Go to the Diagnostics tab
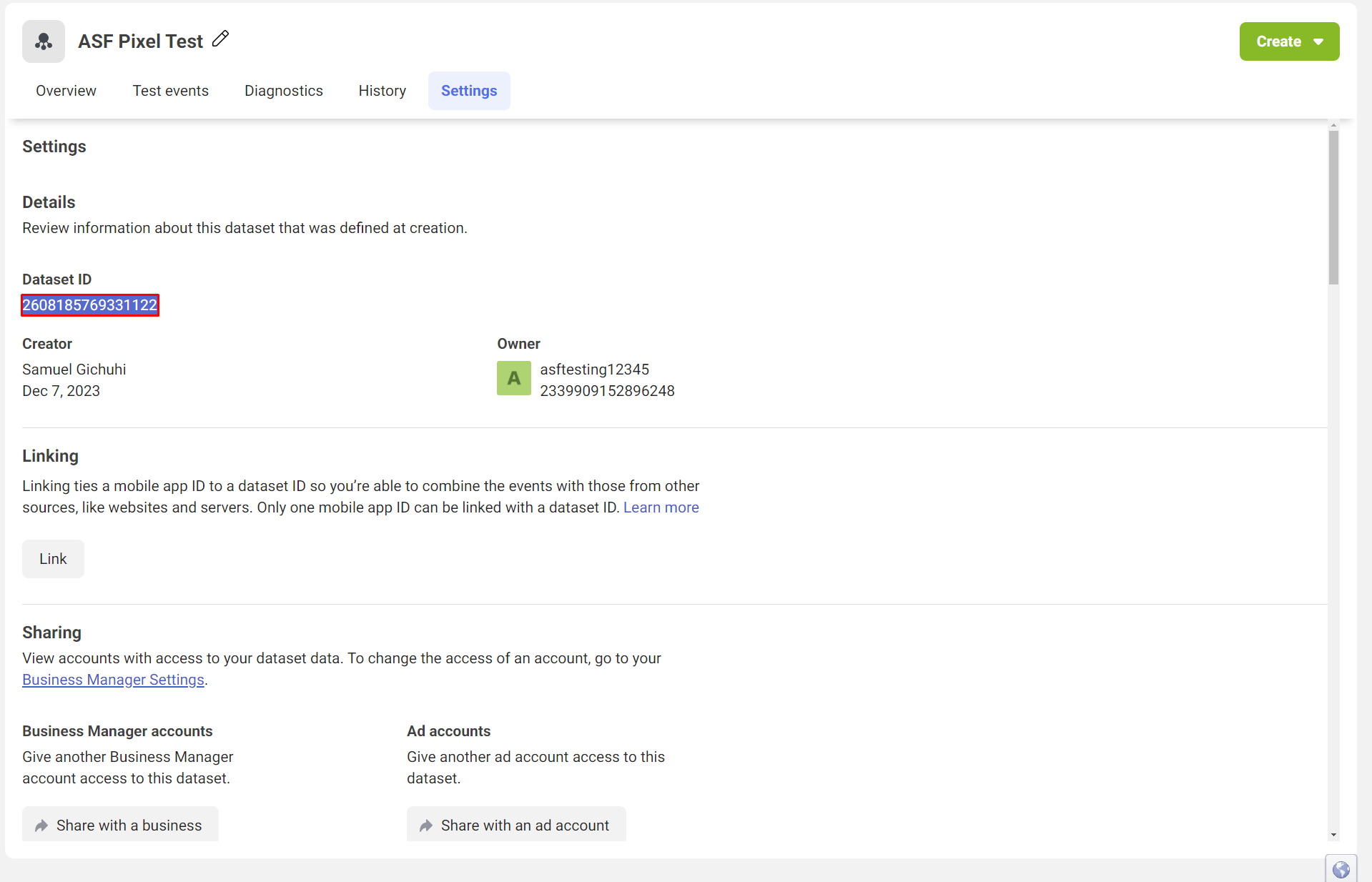Viewport: 1372px width, 882px height. pyautogui.click(x=283, y=91)
